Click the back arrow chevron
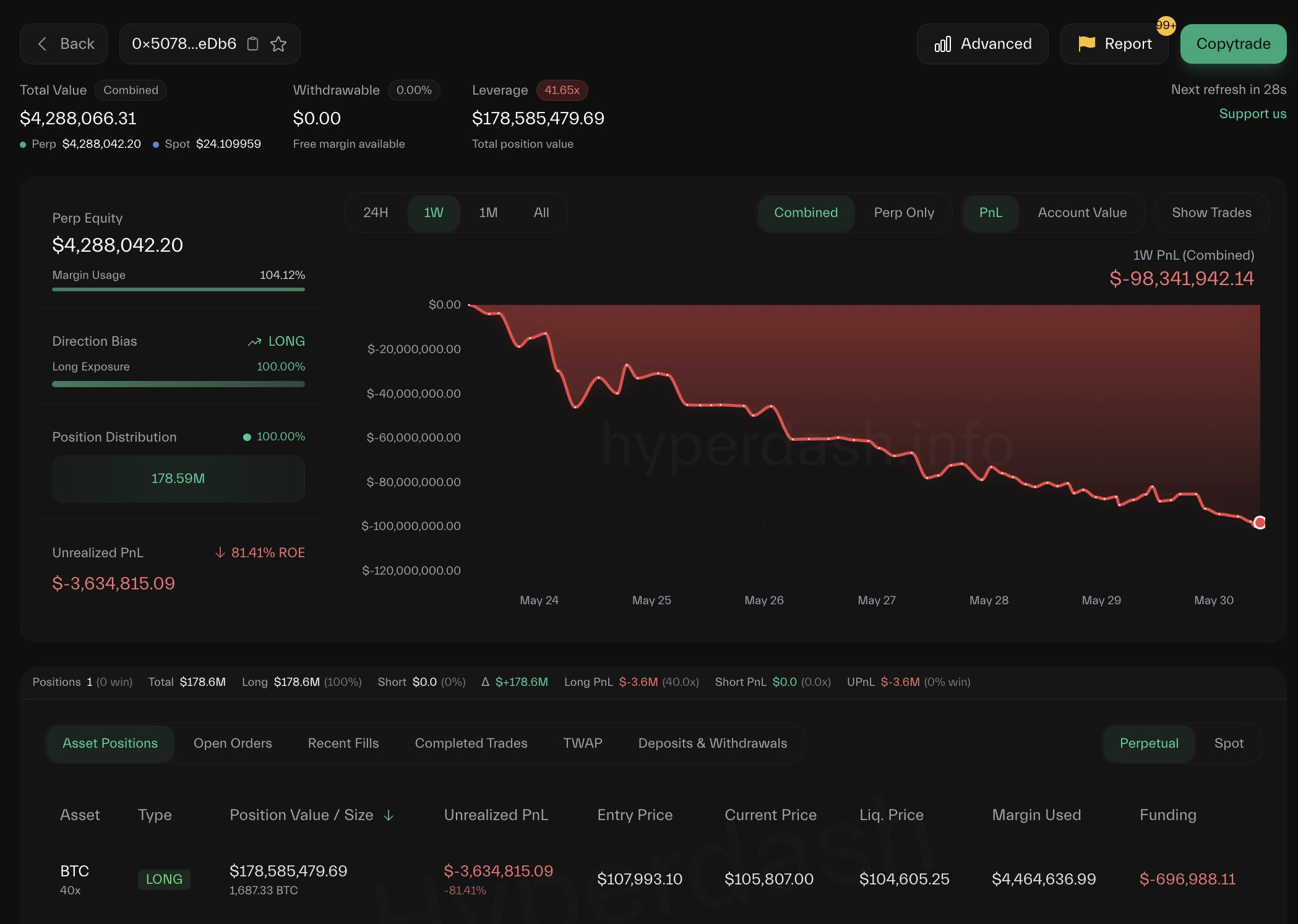 (42, 44)
